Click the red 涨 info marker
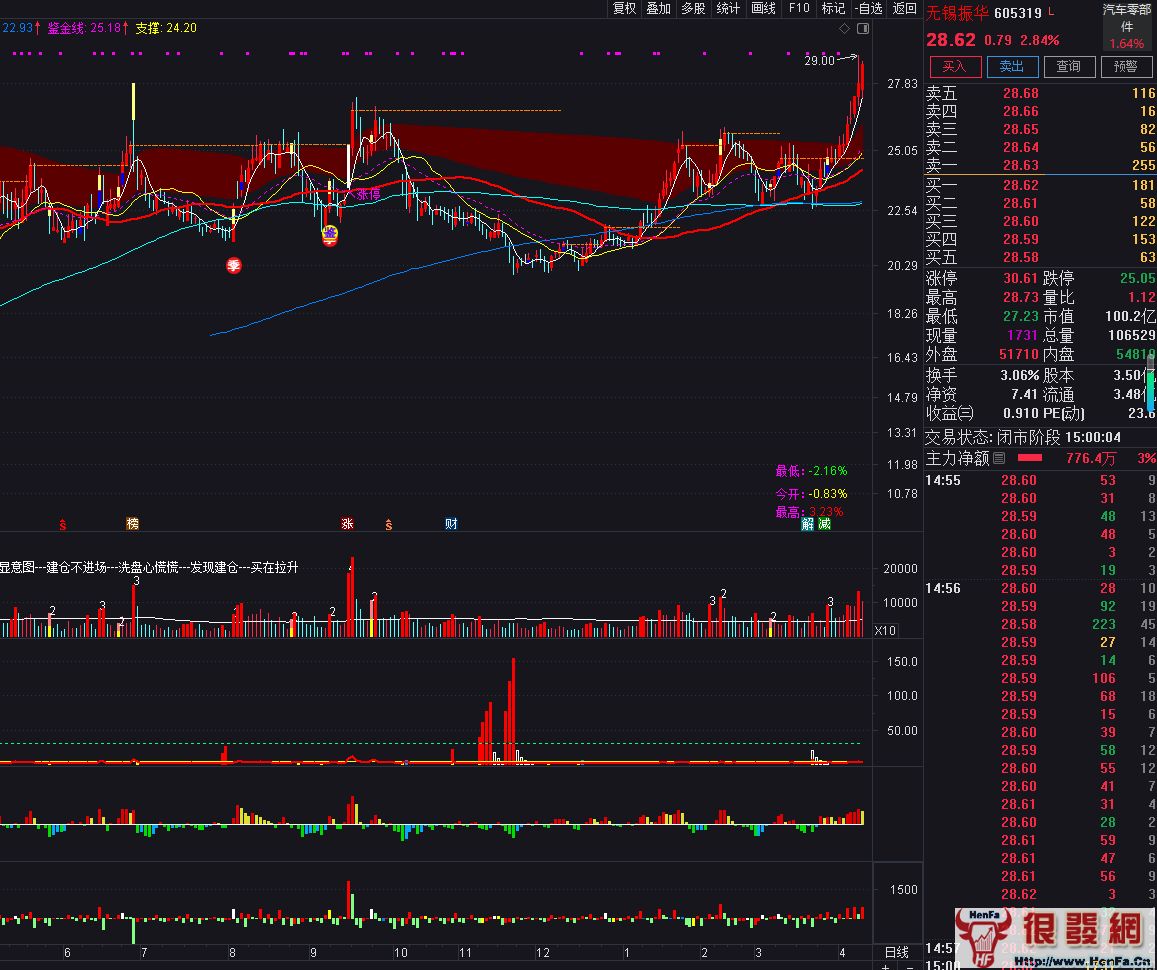This screenshot has height=970, width=1157. tap(347, 523)
